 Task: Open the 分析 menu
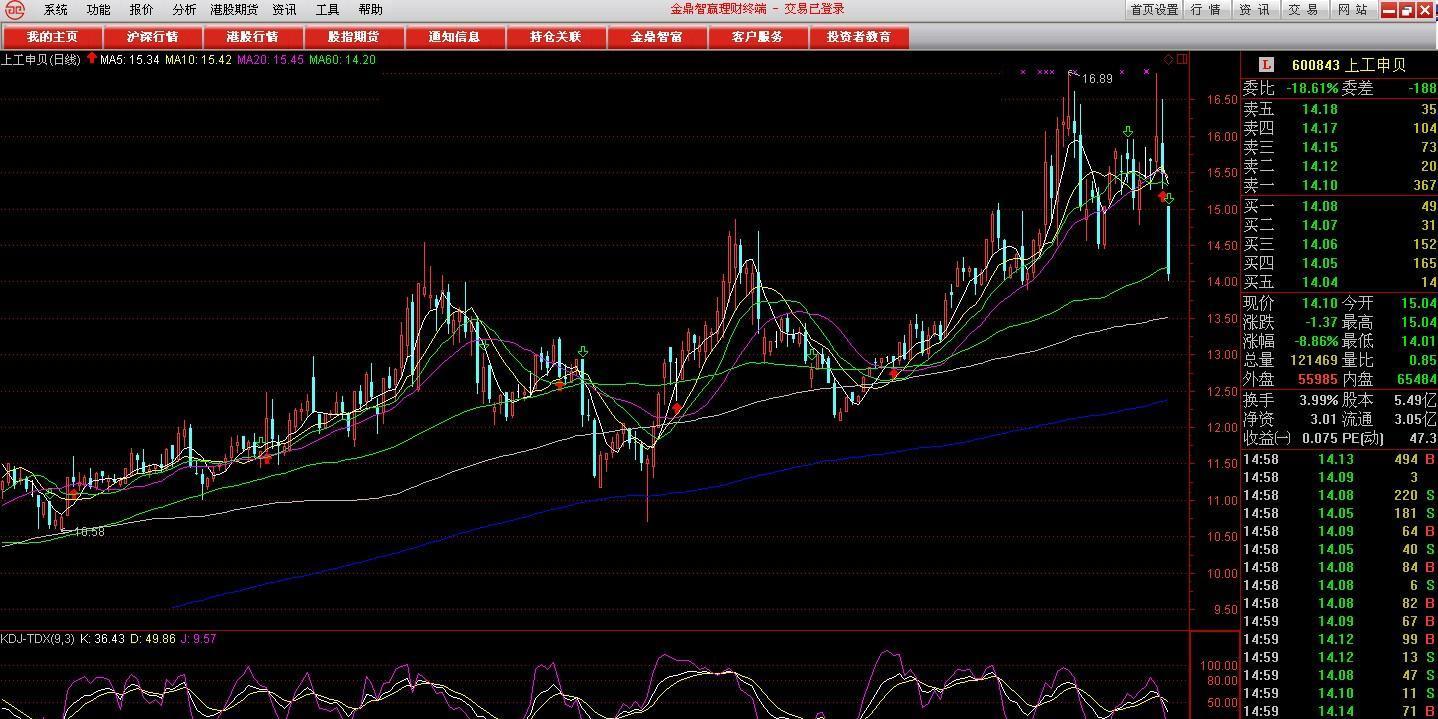(x=184, y=10)
